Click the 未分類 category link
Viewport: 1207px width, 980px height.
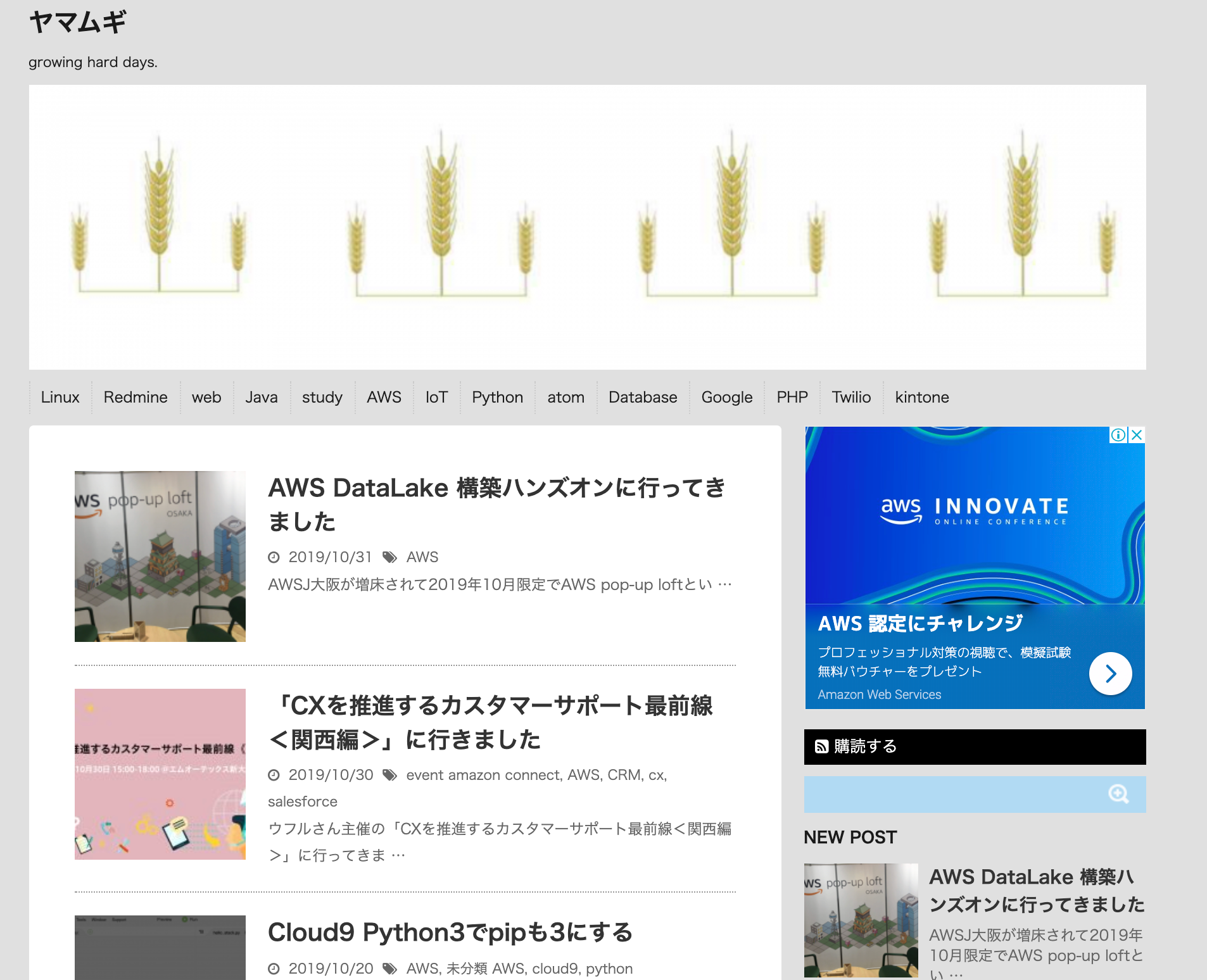[x=467, y=969]
